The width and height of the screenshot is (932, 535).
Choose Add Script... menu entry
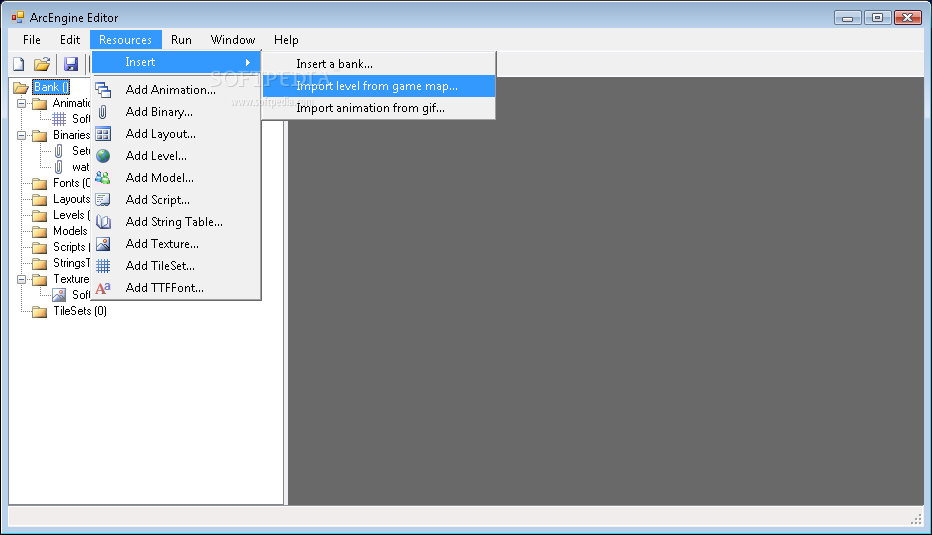pyautogui.click(x=176, y=200)
